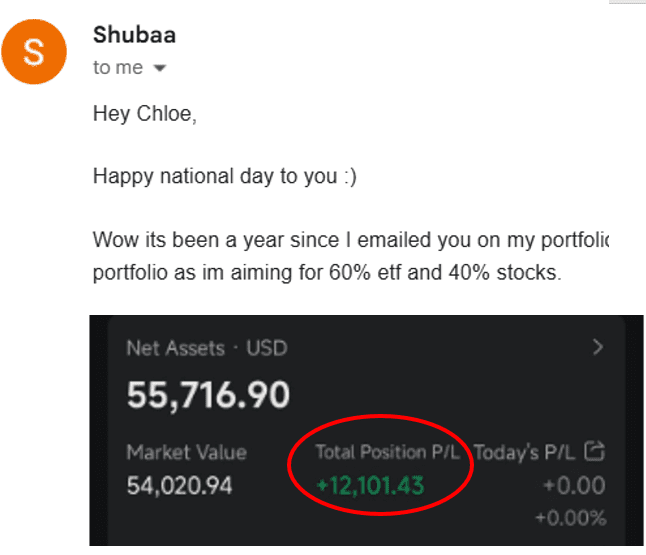This screenshot has height=555, width=646.
Task: Click the share icon beside Today's P/L
Action: [595, 452]
